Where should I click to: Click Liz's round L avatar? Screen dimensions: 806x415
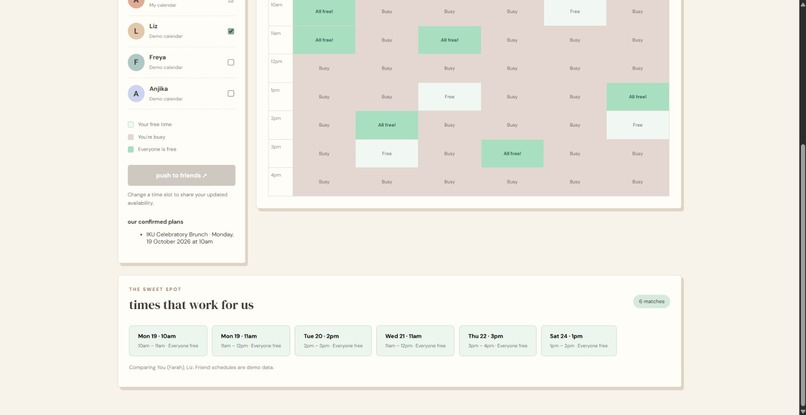136,31
